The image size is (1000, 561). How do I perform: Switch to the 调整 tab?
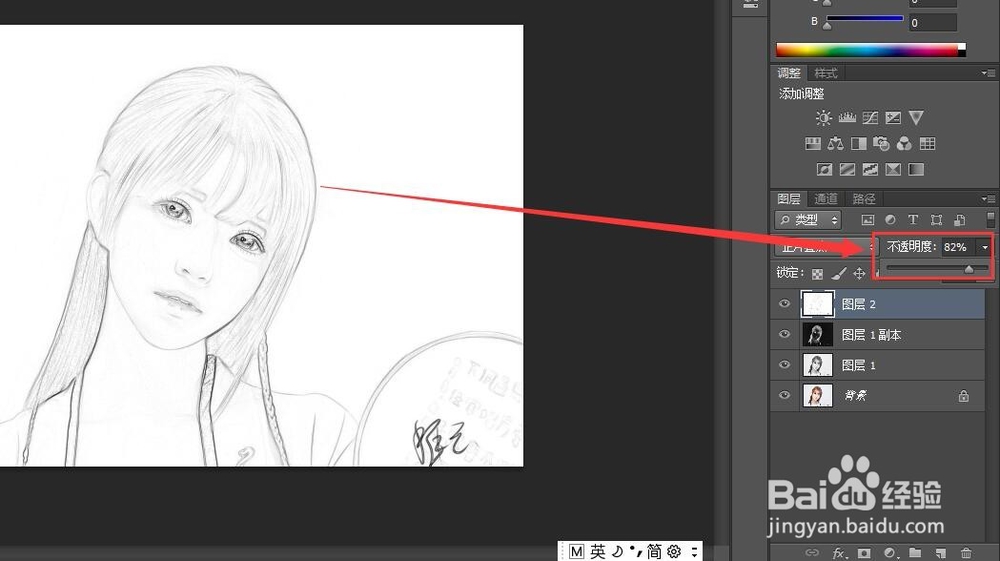tap(789, 73)
